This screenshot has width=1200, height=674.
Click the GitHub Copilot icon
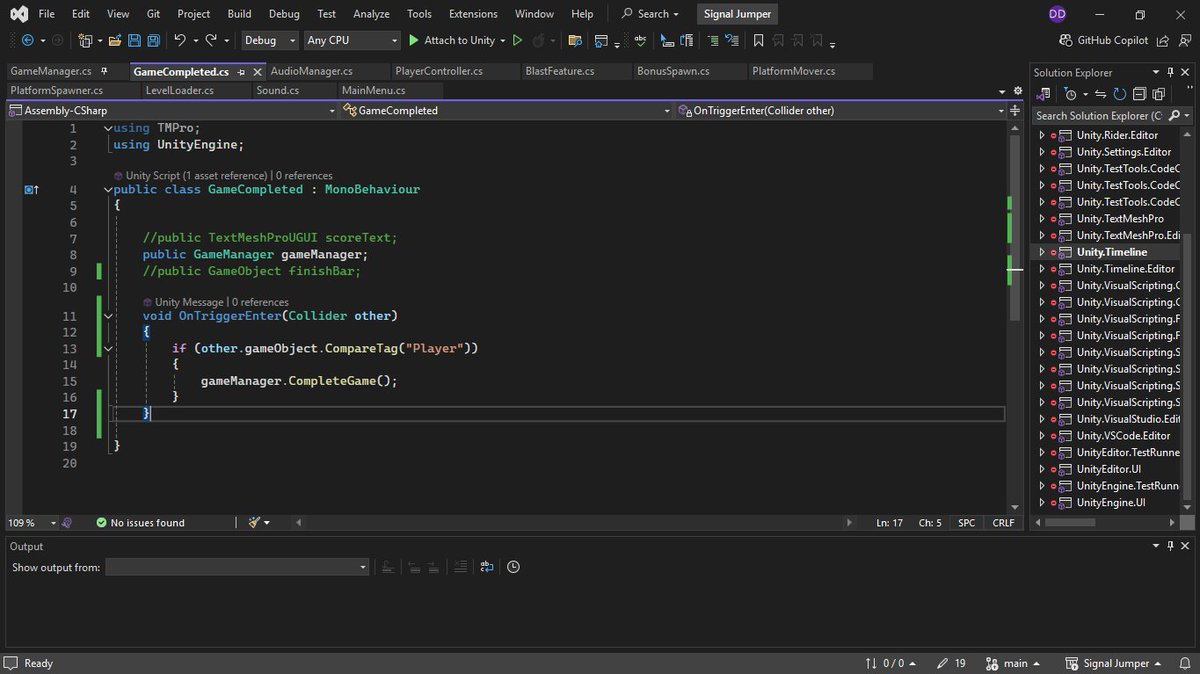pyautogui.click(x=1066, y=40)
